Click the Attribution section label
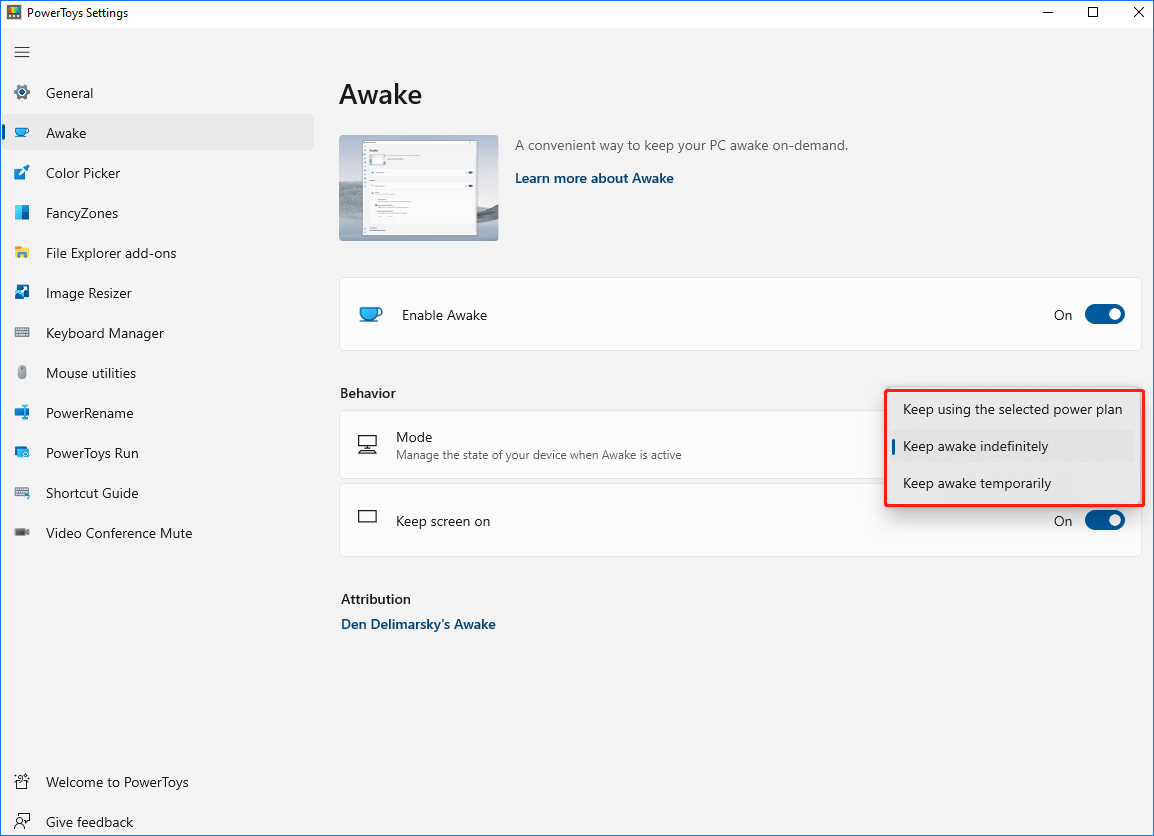This screenshot has height=836, width=1154. (375, 599)
